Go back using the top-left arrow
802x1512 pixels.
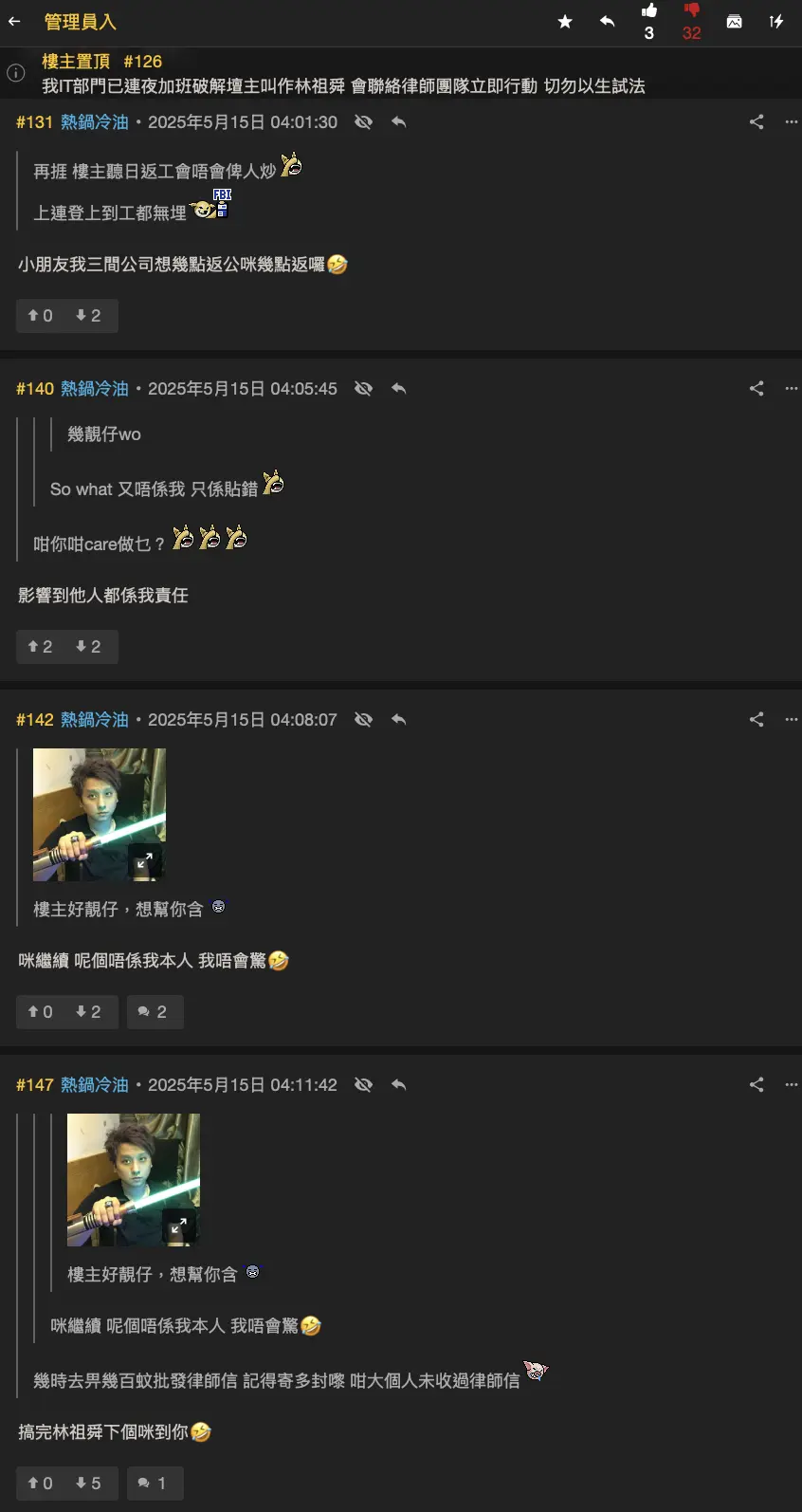14,21
